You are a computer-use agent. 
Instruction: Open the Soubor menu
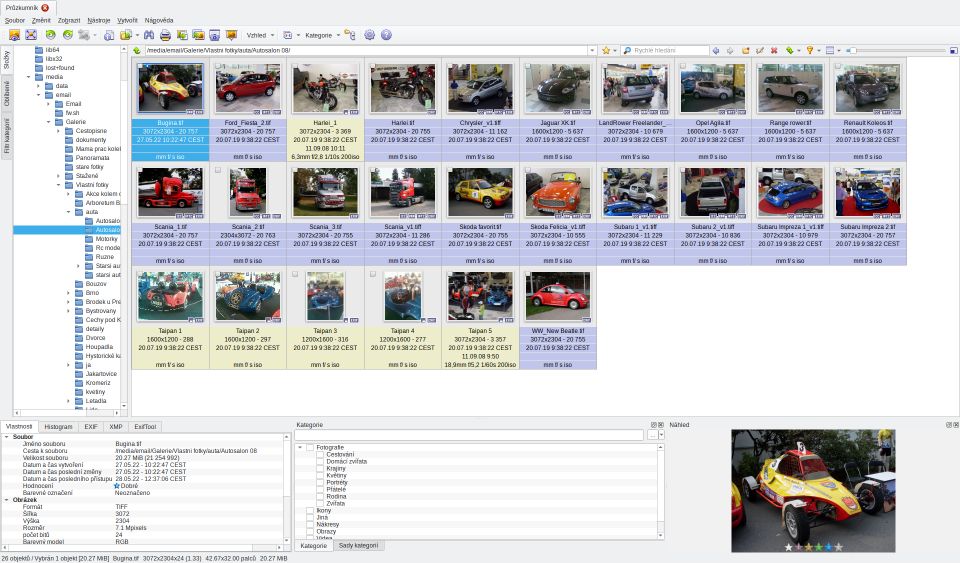15,20
